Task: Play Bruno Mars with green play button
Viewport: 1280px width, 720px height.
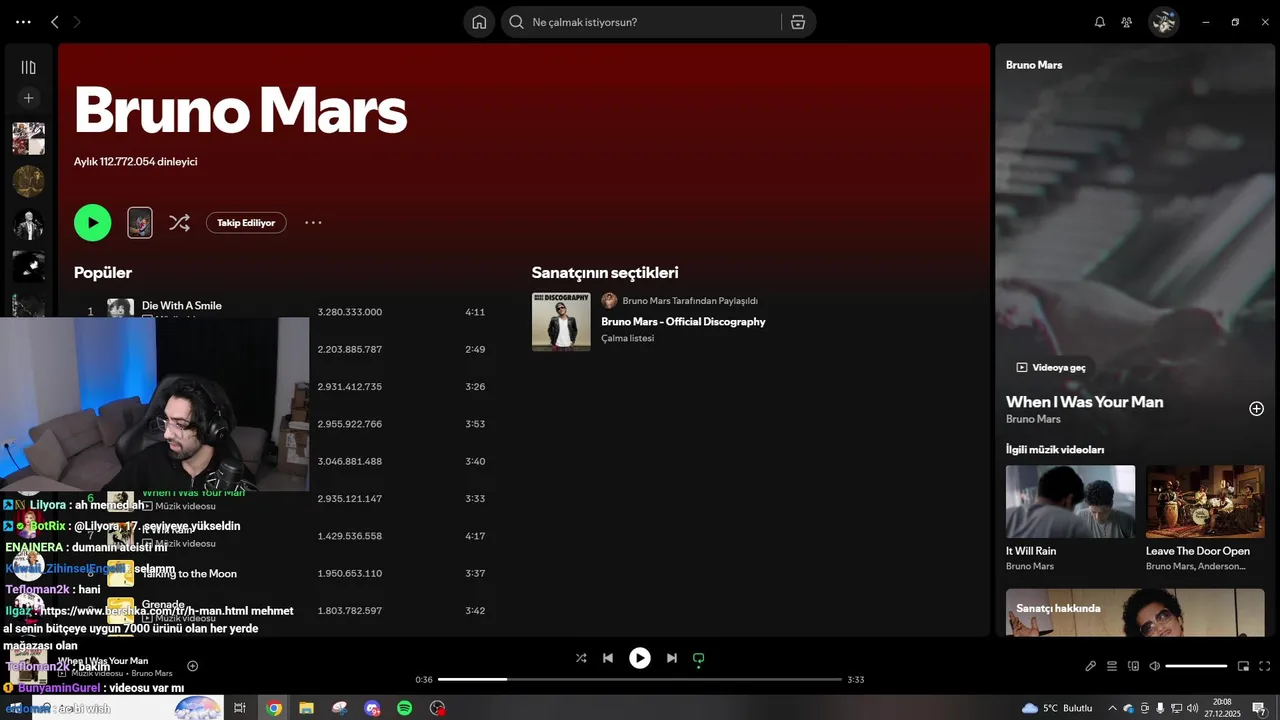Action: [x=92, y=222]
